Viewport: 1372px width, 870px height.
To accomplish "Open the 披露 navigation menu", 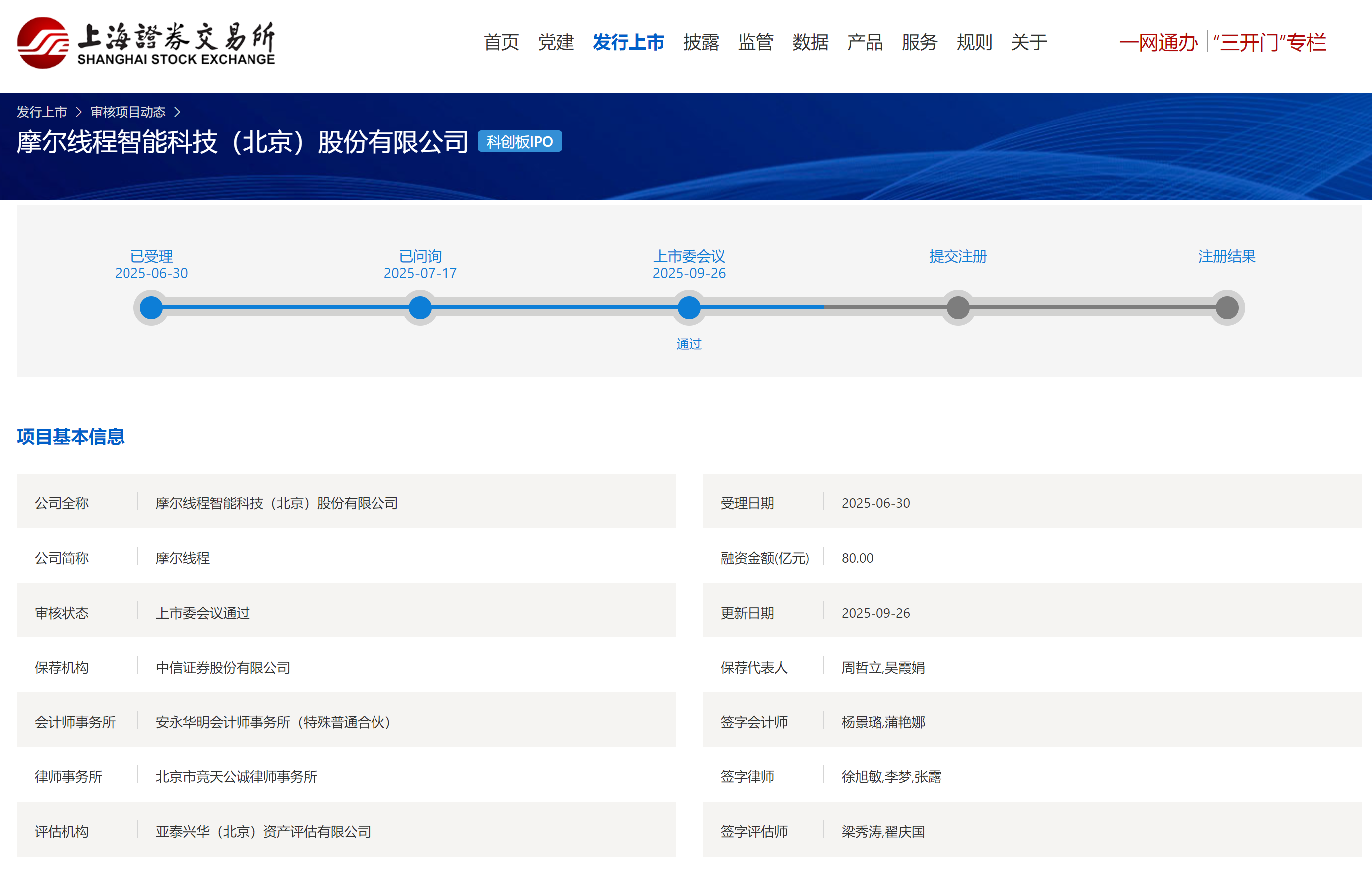I will pyautogui.click(x=701, y=42).
